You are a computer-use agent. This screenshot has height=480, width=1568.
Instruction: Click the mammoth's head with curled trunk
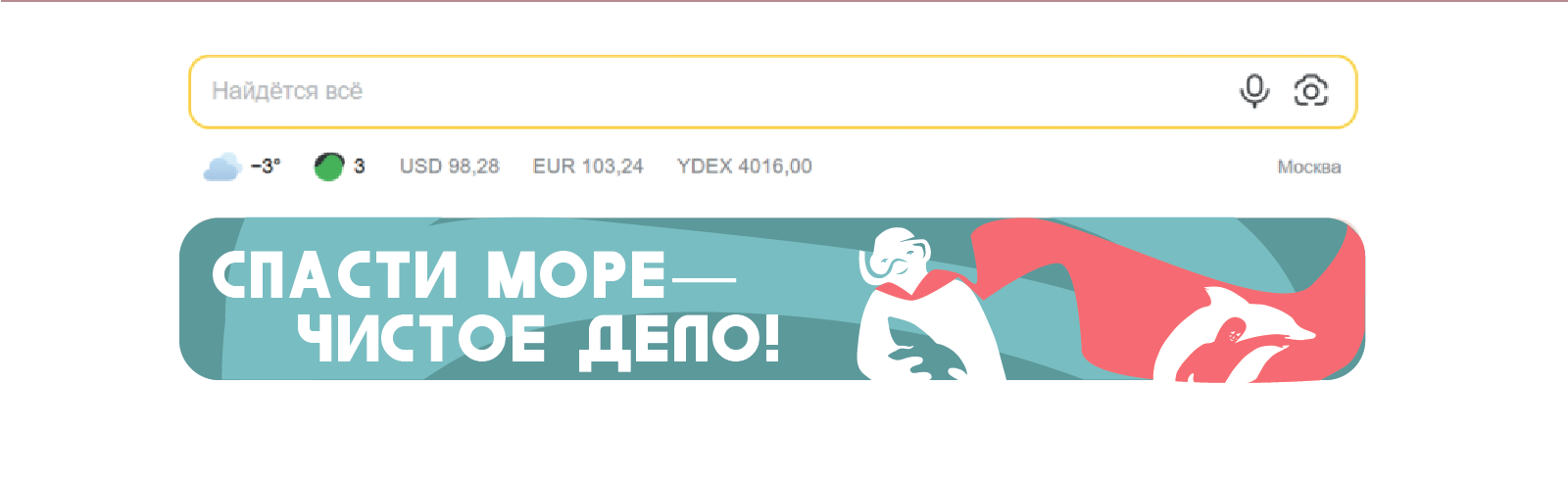click(x=894, y=257)
